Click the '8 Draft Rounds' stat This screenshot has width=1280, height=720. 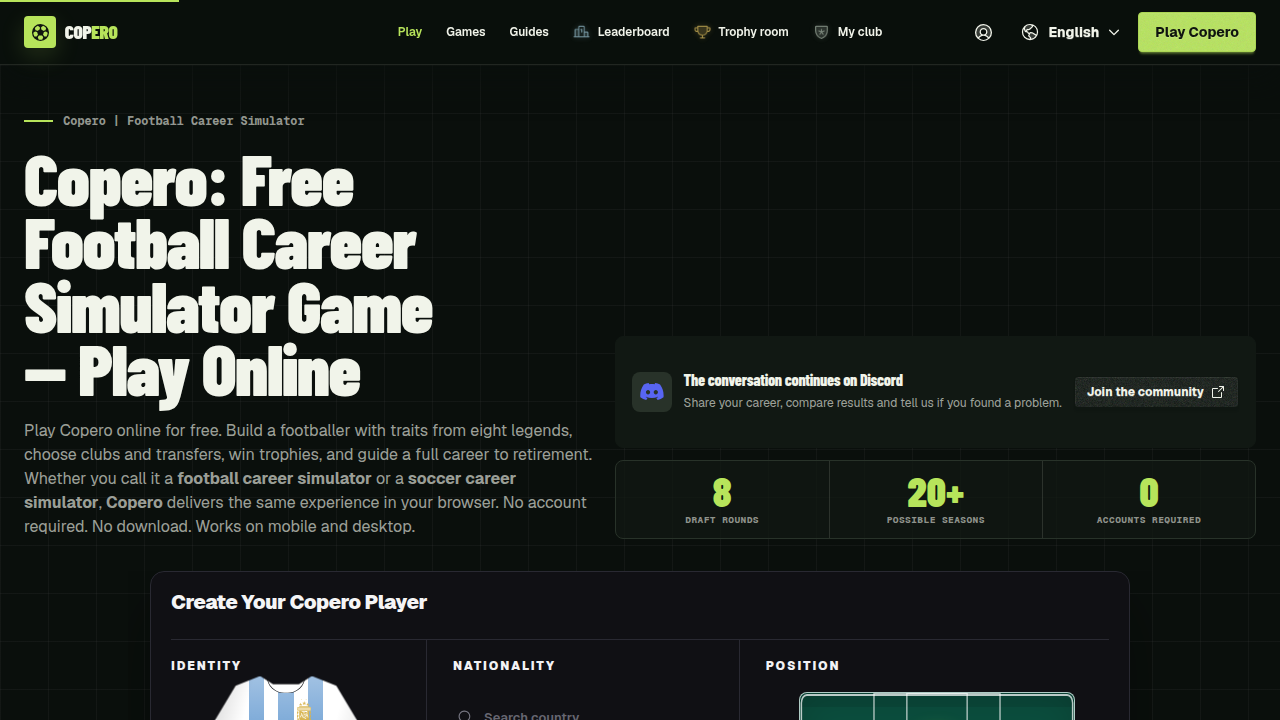722,499
